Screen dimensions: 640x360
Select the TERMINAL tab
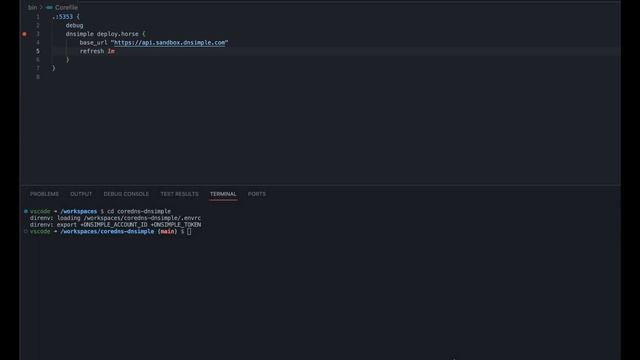[x=223, y=194]
